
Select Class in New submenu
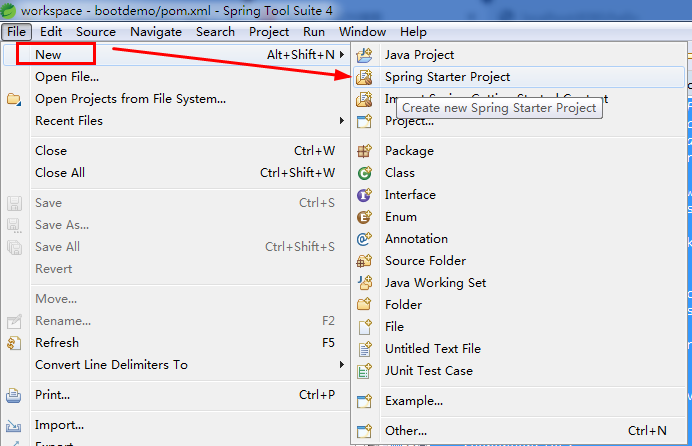pos(519,173)
